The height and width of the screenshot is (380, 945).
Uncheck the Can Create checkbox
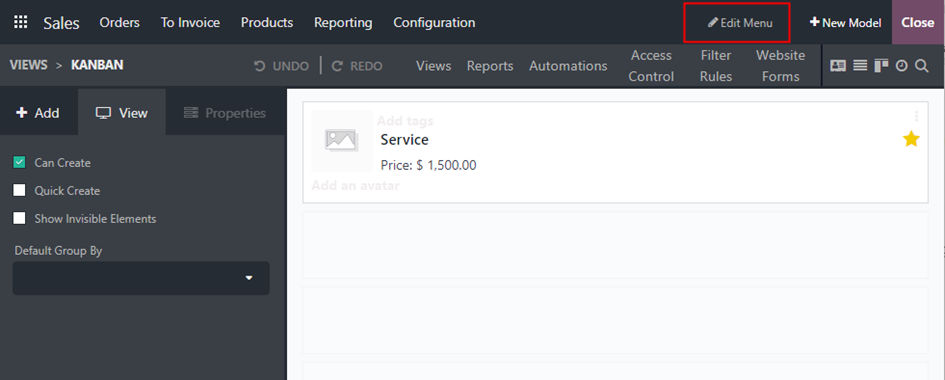[19, 163]
